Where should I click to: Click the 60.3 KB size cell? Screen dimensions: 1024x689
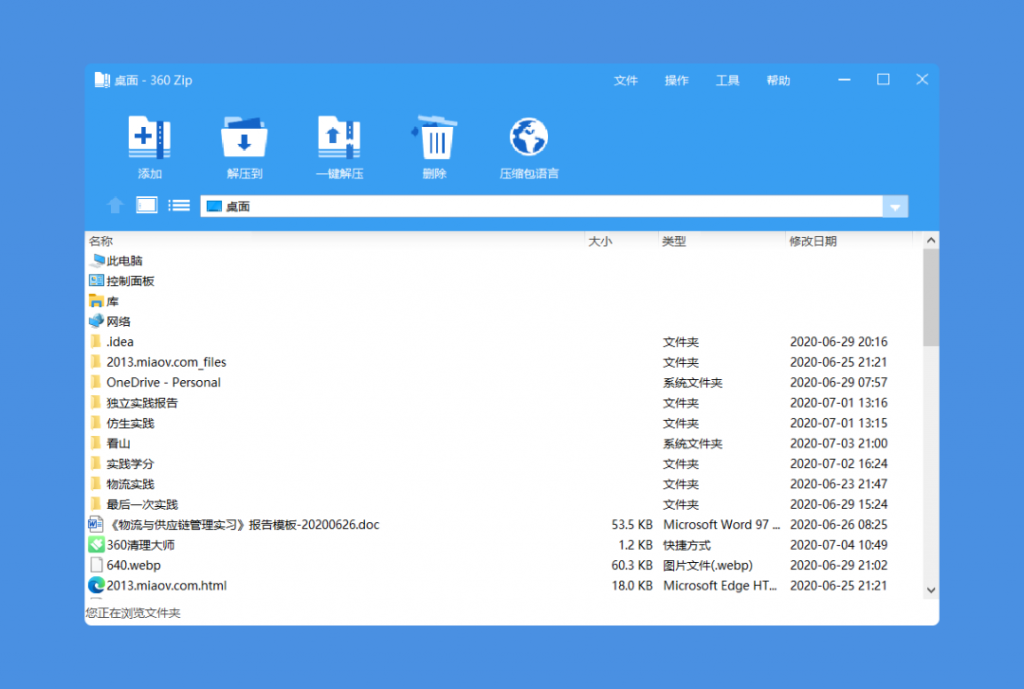tap(632, 565)
